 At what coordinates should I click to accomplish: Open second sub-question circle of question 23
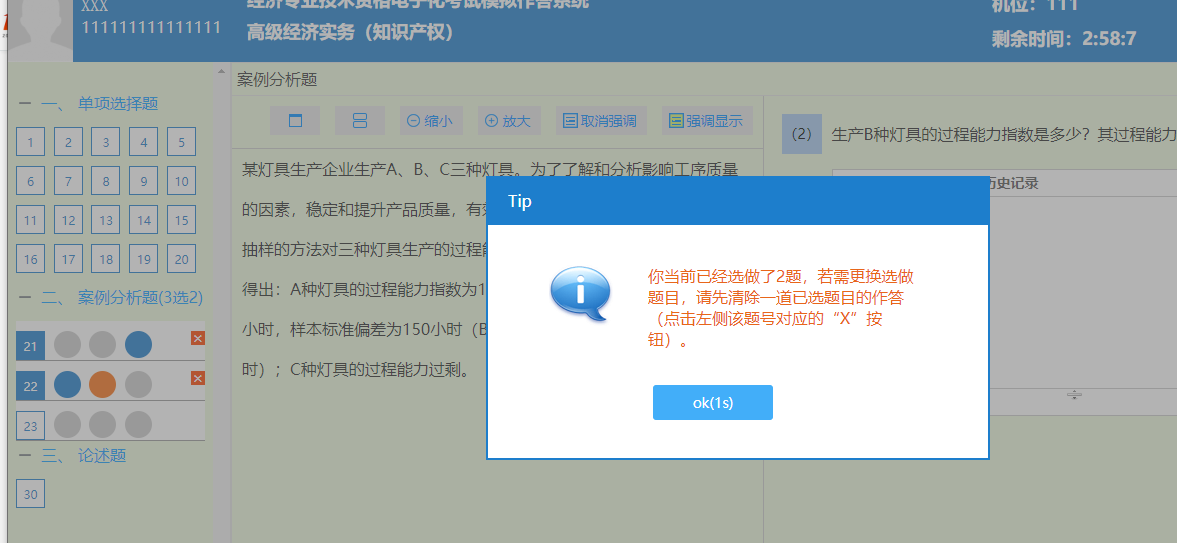(x=103, y=424)
